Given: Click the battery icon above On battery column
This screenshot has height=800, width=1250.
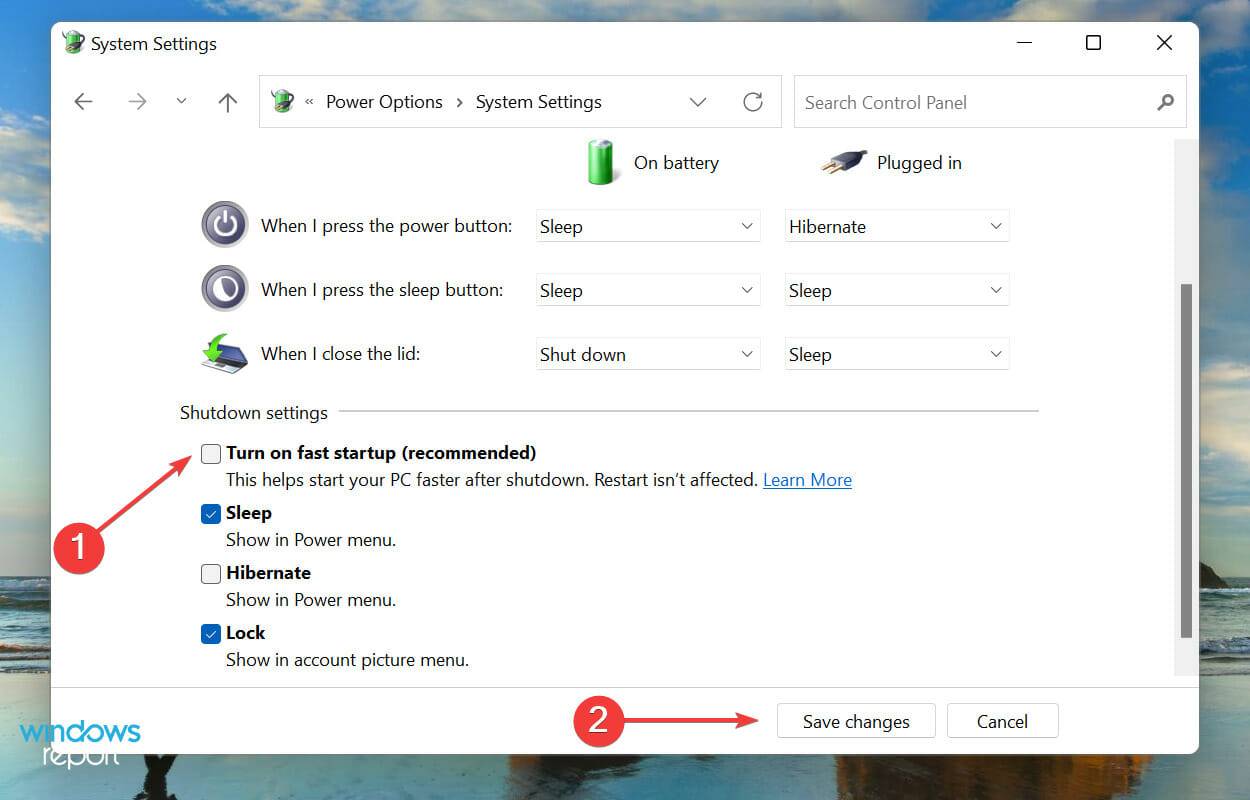Looking at the screenshot, I should tap(600, 162).
